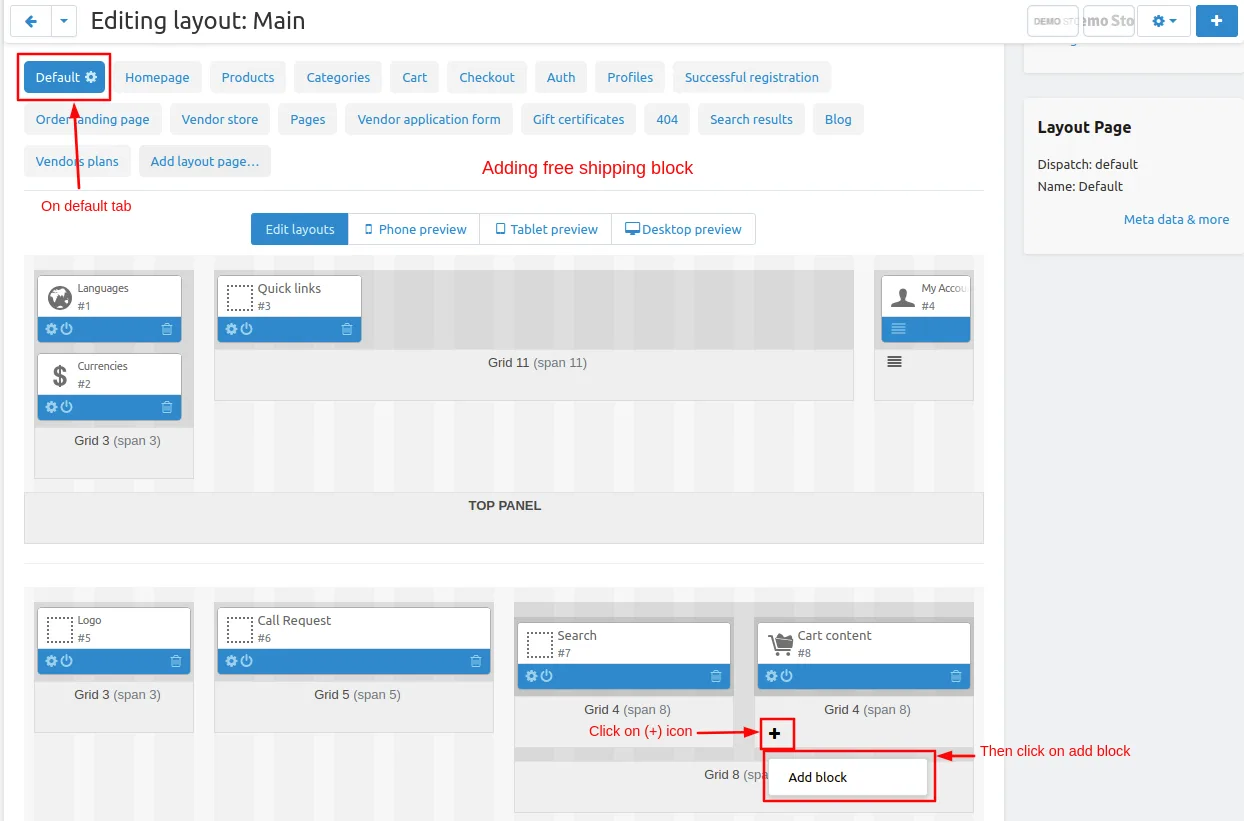Screen dimensions: 1244x821
Task: Toggle power for Quick links block
Action: coord(246,329)
